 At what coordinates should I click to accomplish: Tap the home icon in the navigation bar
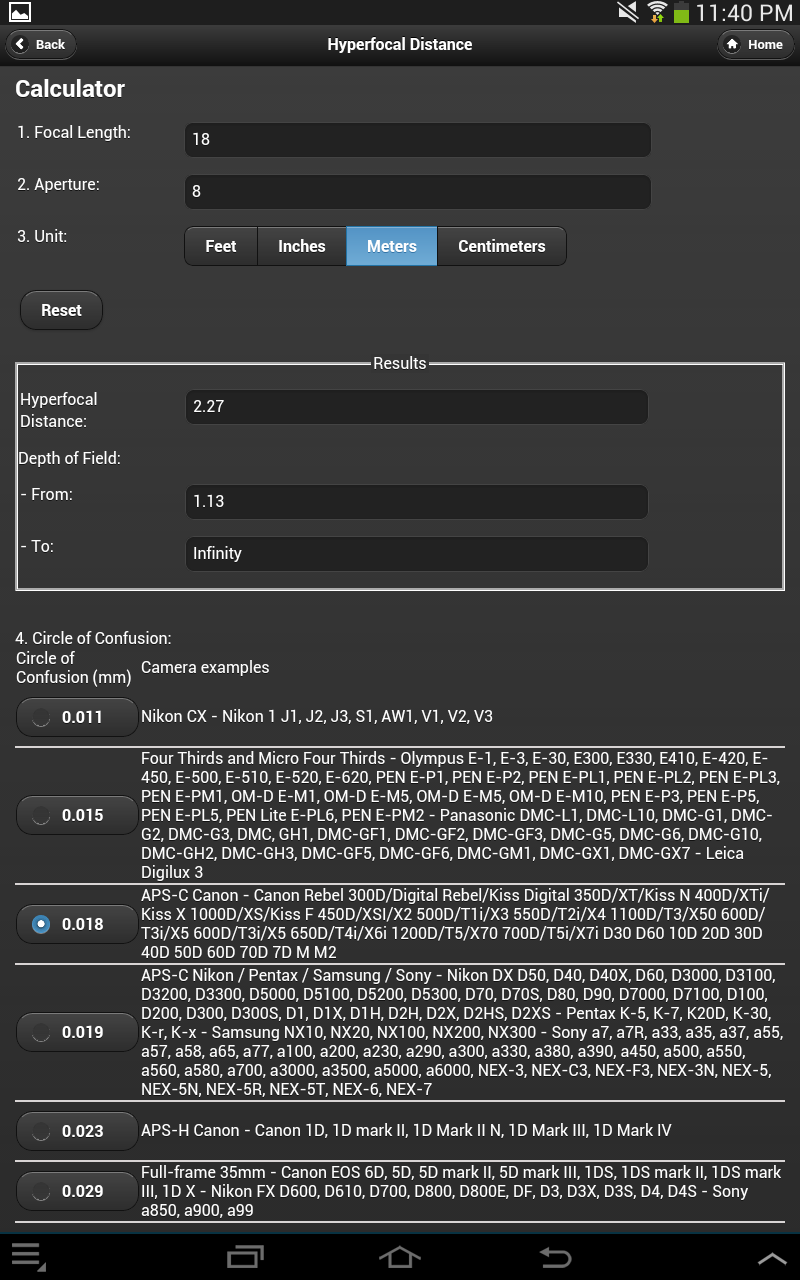pyautogui.click(x=400, y=1257)
